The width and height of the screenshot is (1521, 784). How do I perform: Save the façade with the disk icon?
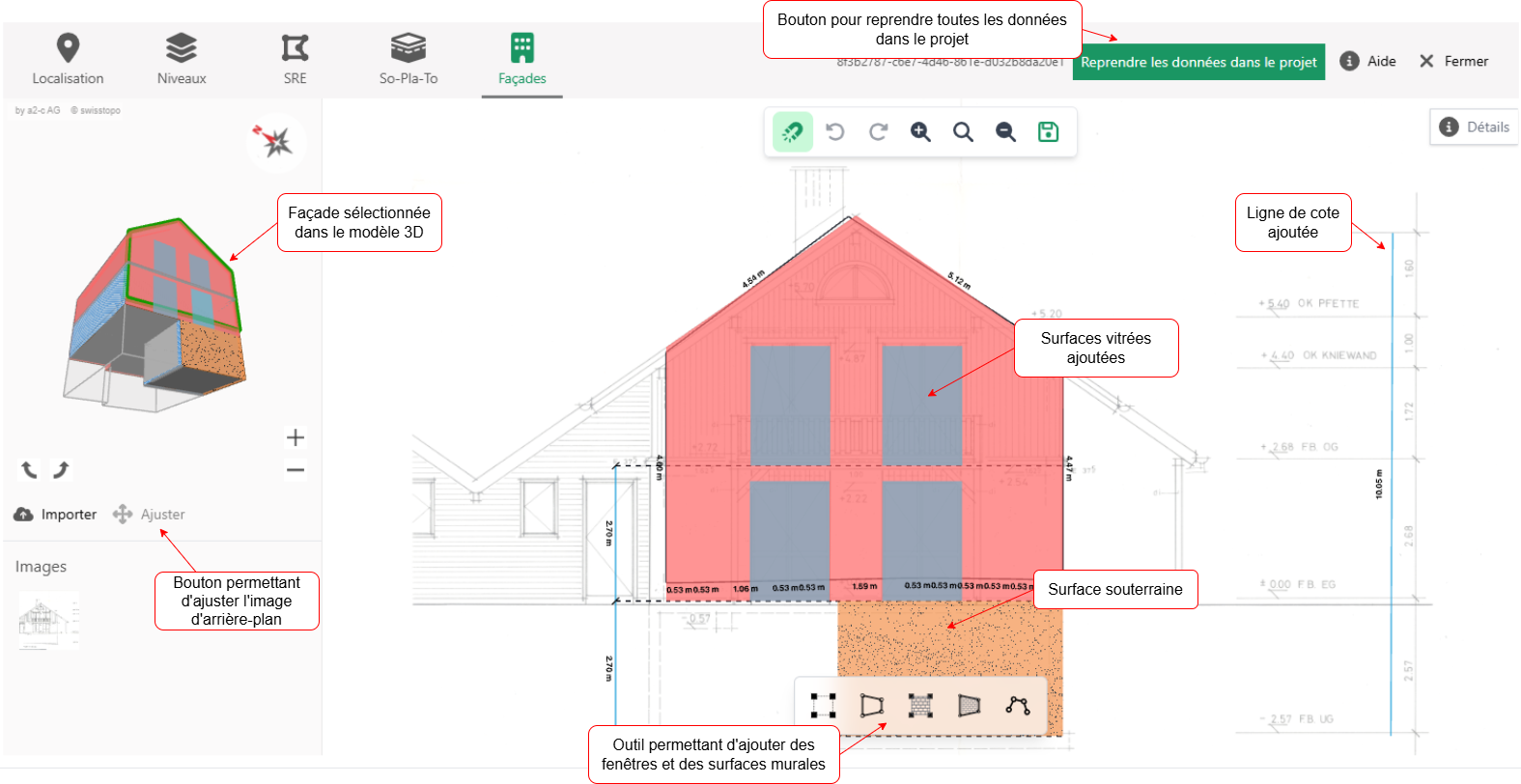point(1048,131)
